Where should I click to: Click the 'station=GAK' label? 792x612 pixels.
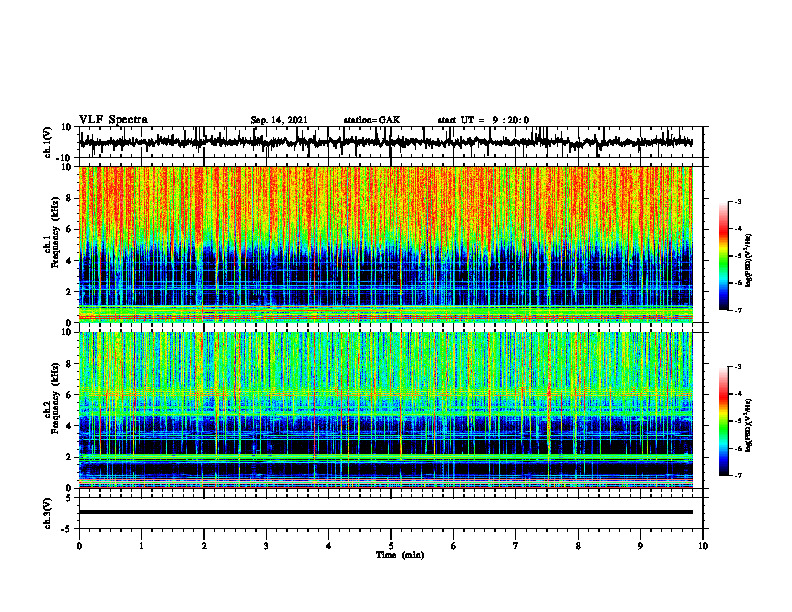(372, 120)
